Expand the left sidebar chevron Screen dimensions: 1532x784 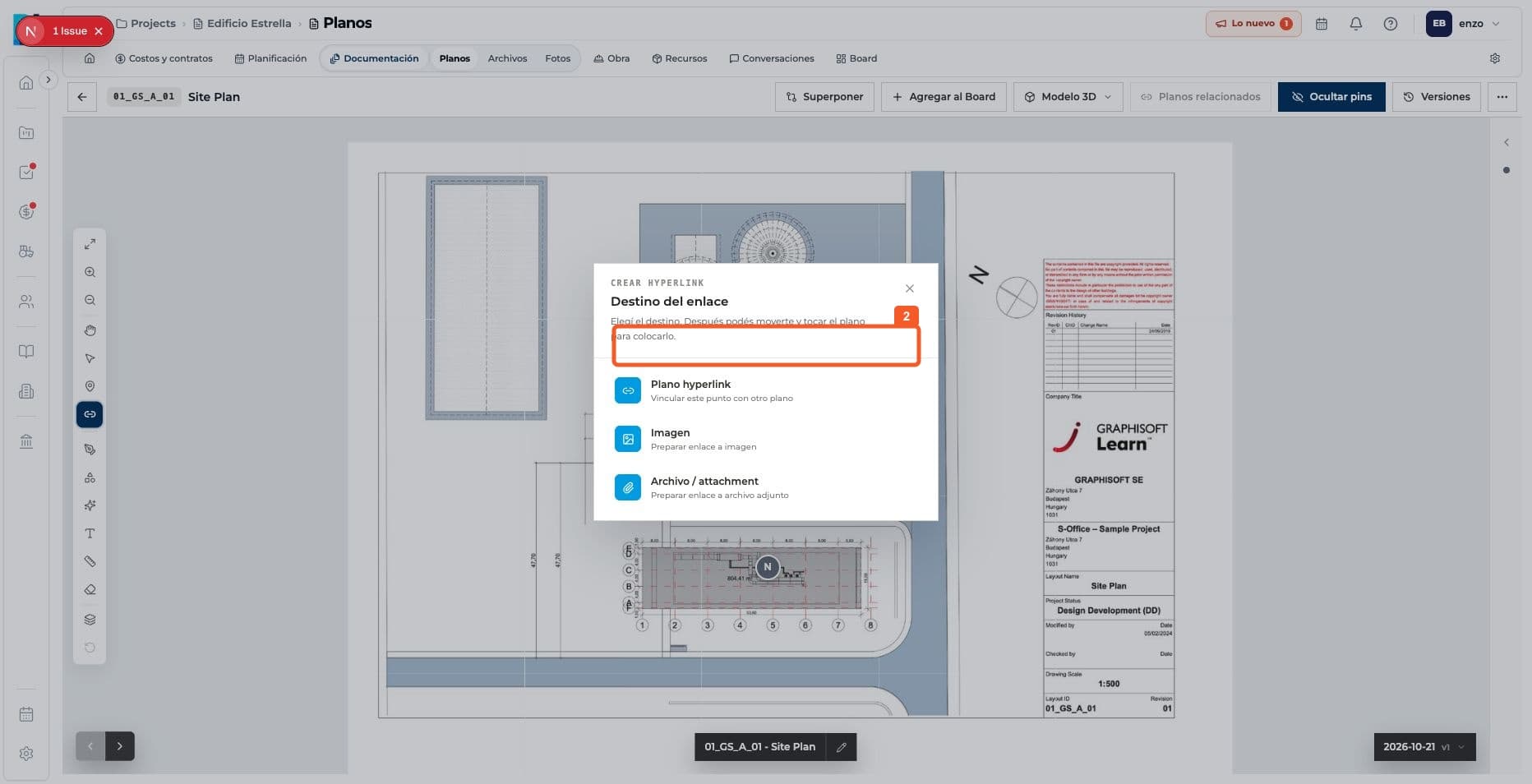48,80
